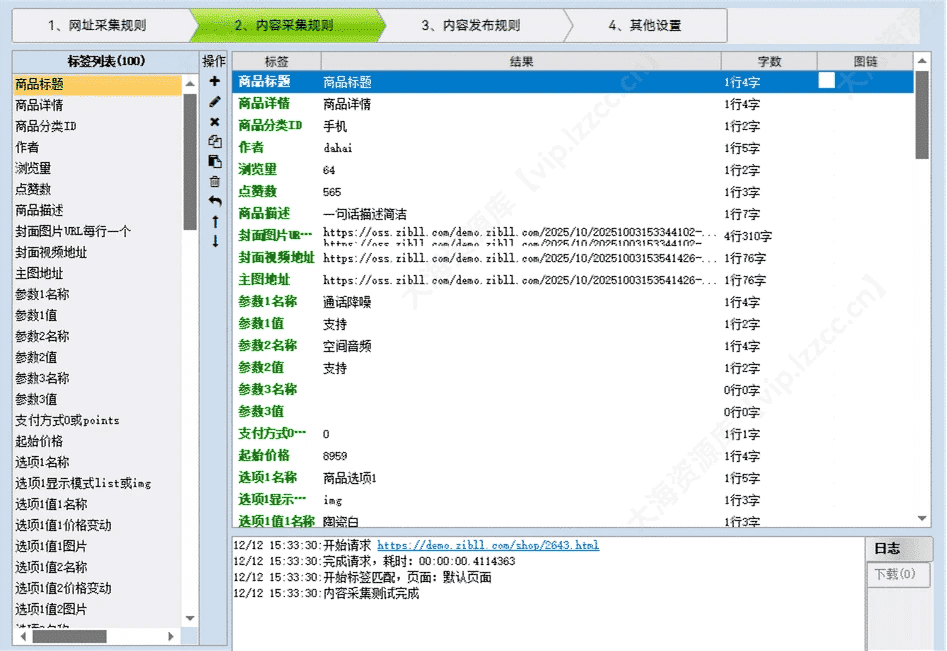The width and height of the screenshot is (947, 651).
Task: Toggle the 图链 checkbox in 商品标题 row
Action: (x=827, y=80)
